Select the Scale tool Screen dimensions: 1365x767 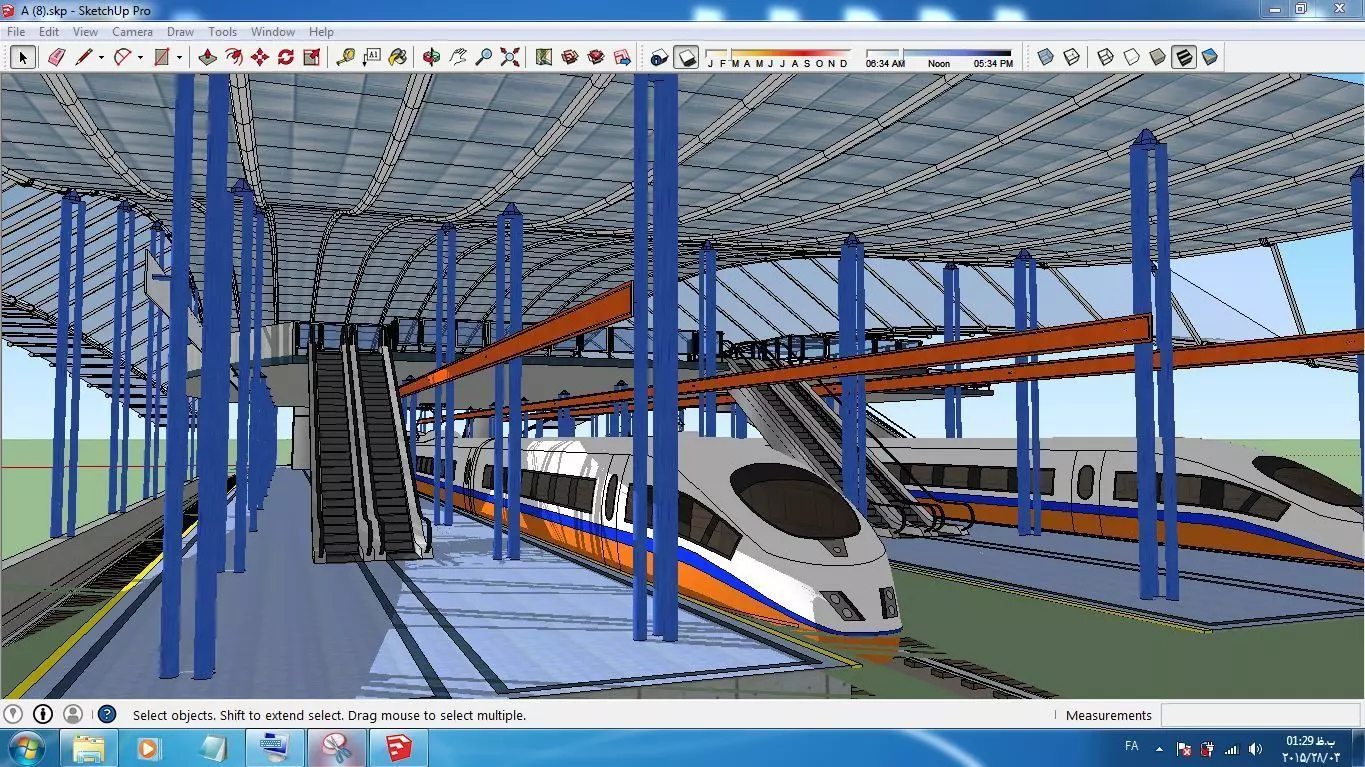(312, 57)
